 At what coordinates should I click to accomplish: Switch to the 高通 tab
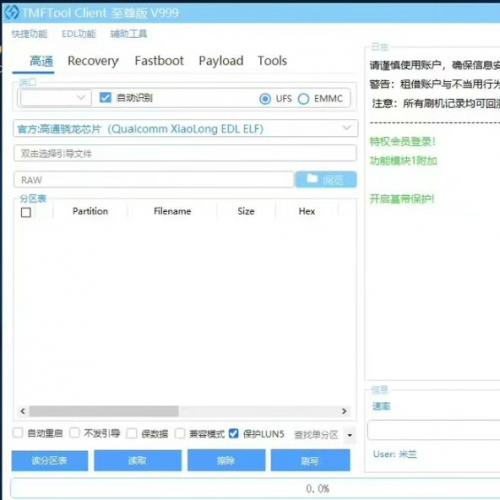point(41,61)
